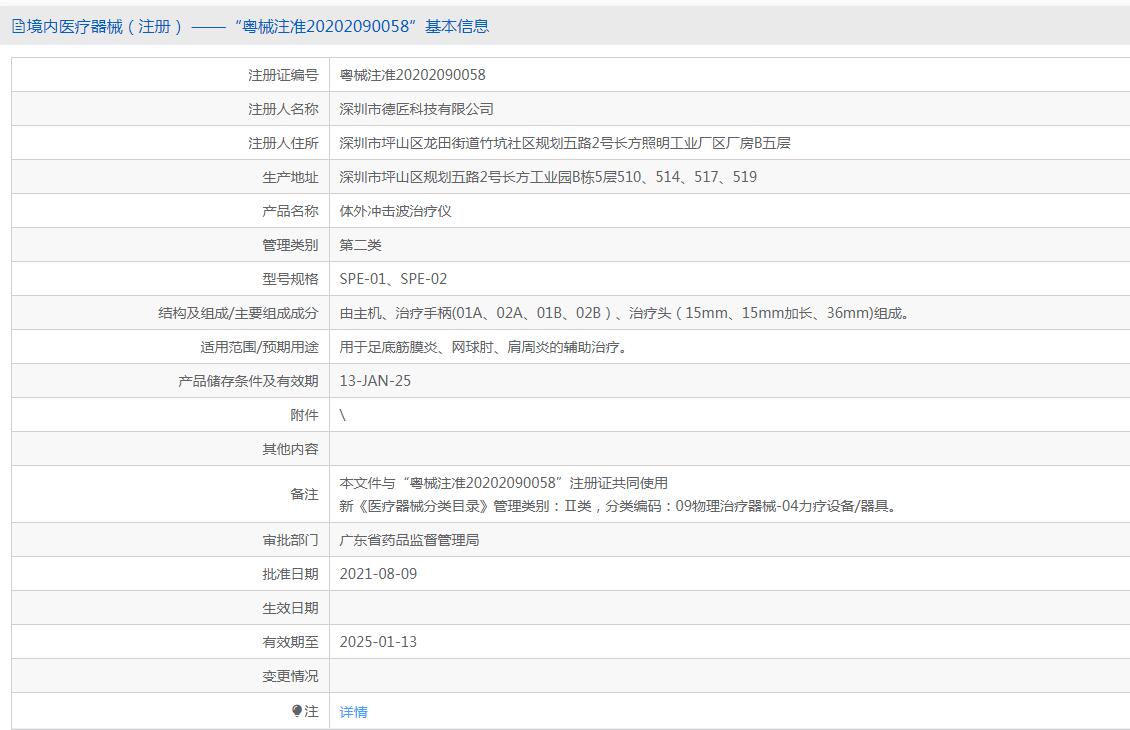Click the 附件 label
The height and width of the screenshot is (730, 1130).
coord(304,415)
